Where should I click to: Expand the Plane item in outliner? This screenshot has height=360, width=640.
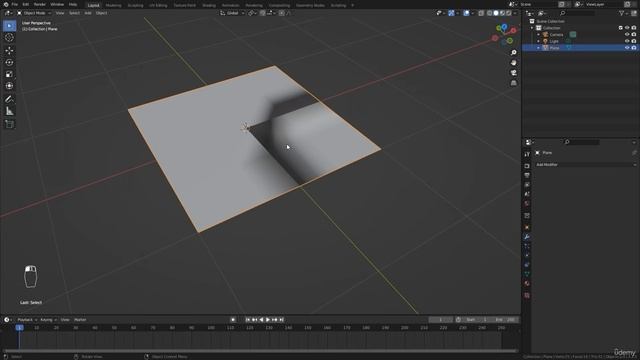coord(538,48)
